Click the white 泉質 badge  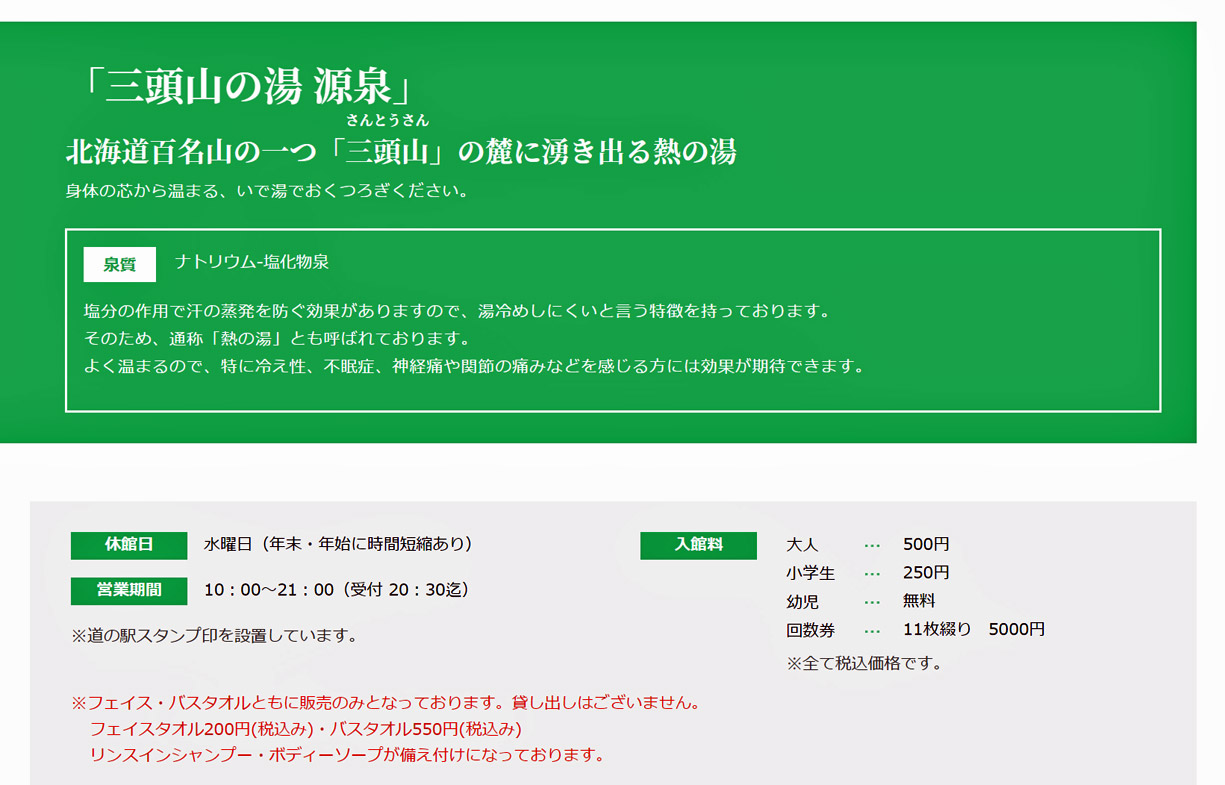[119, 265]
